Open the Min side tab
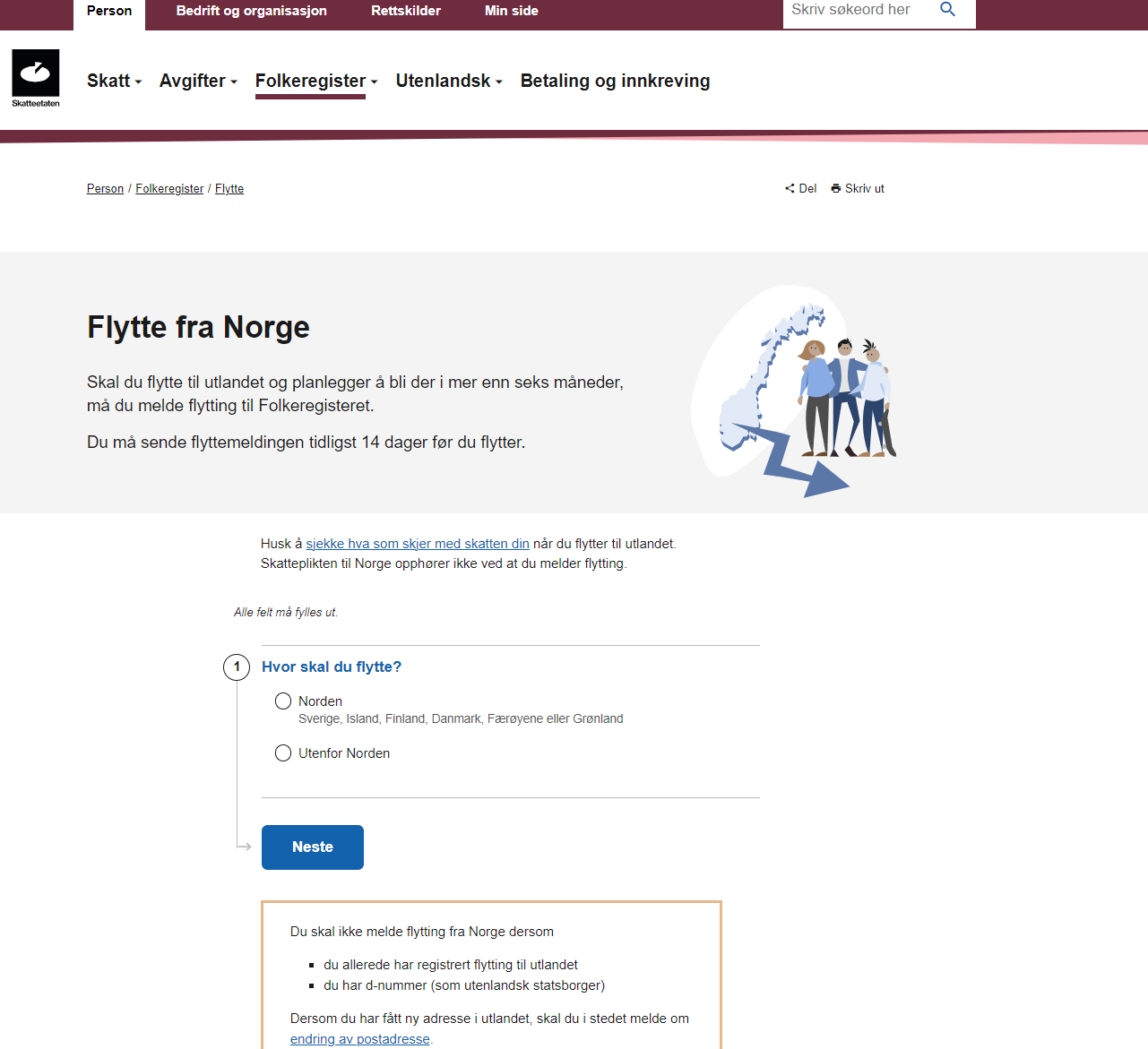This screenshot has height=1049, width=1148. (511, 11)
